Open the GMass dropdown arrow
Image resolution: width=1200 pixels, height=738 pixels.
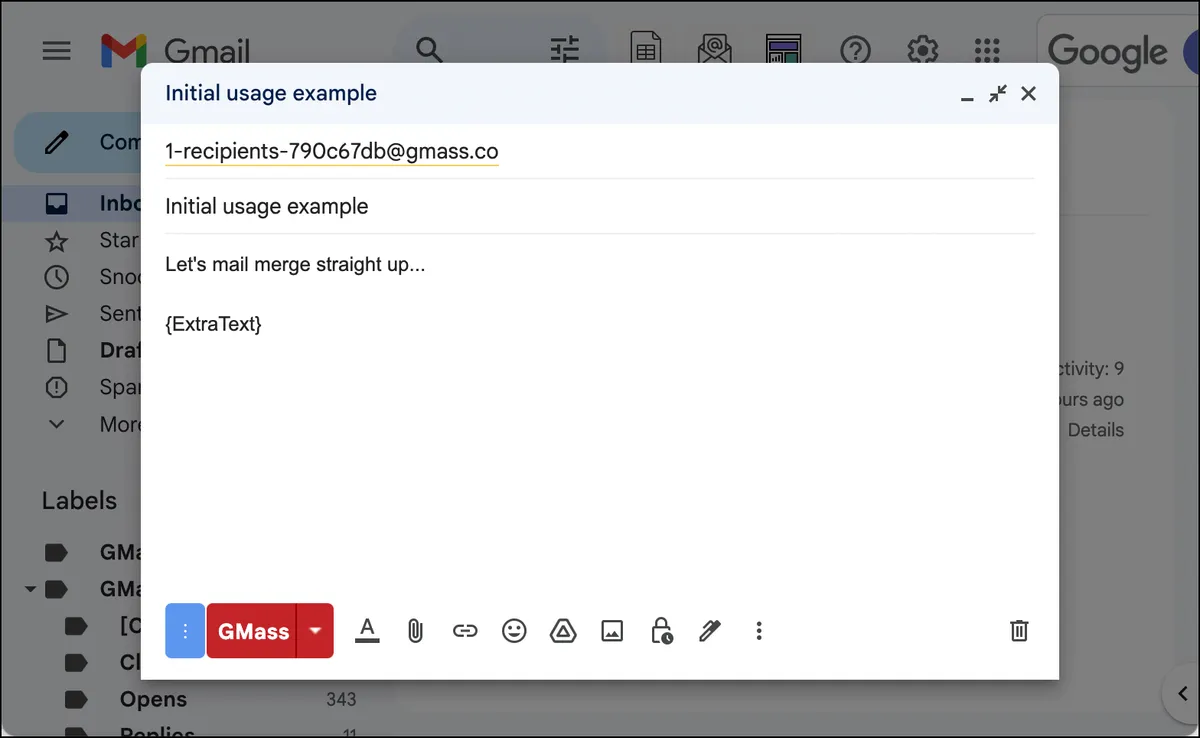pyautogui.click(x=316, y=631)
